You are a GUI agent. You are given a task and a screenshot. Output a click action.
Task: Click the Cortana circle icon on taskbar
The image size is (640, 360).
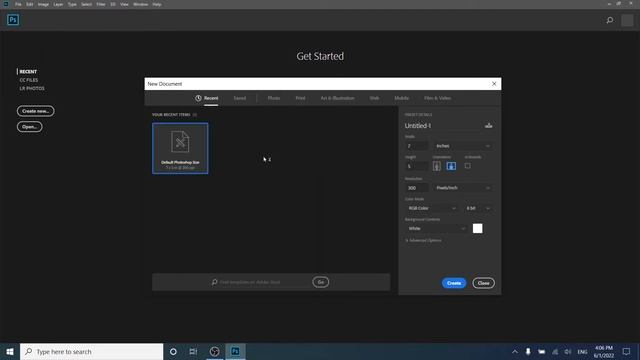(x=173, y=351)
